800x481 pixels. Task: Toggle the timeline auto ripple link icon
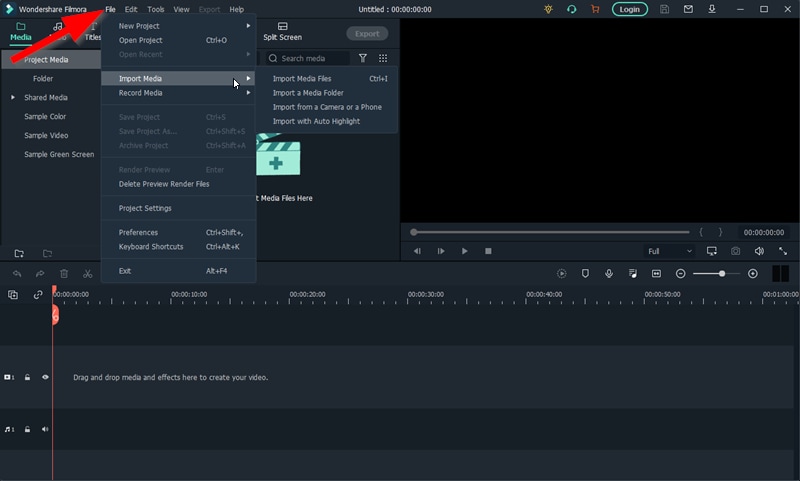(38, 295)
